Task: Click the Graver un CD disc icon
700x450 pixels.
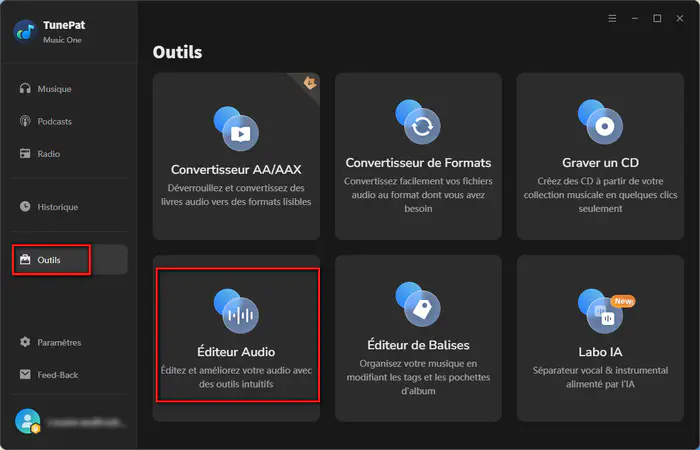Action: click(600, 121)
